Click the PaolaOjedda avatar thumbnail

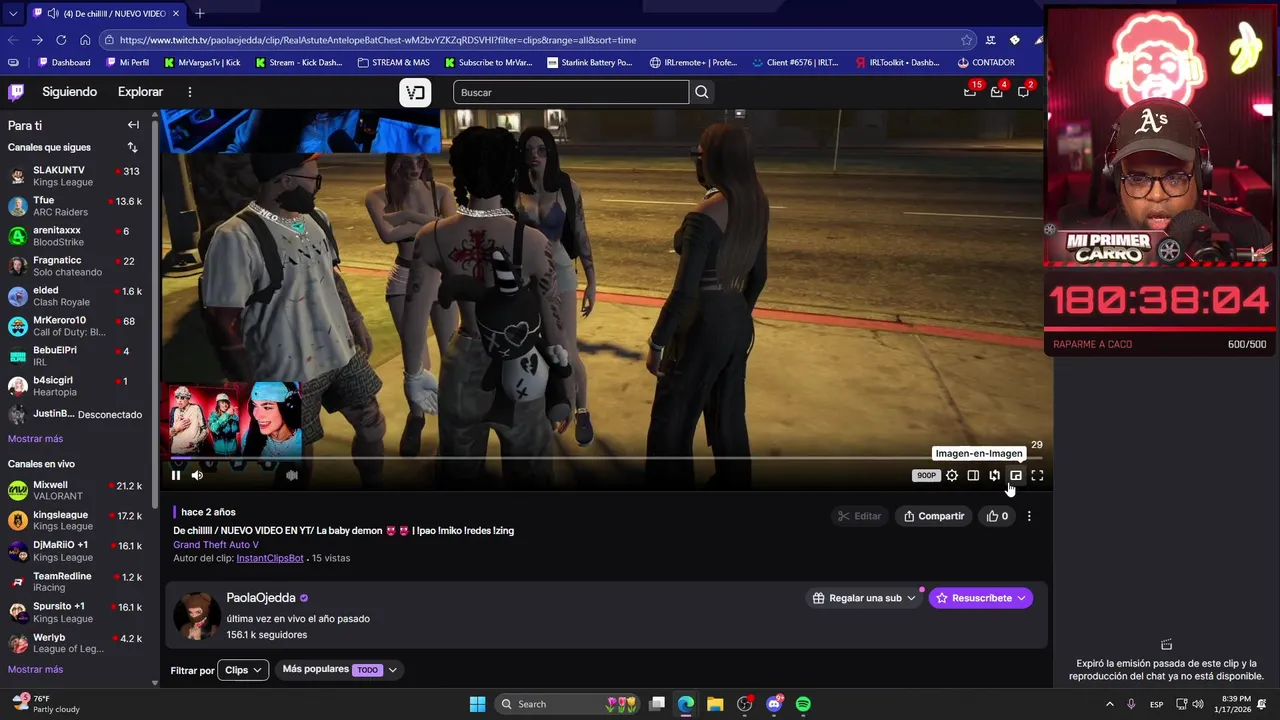(197, 615)
